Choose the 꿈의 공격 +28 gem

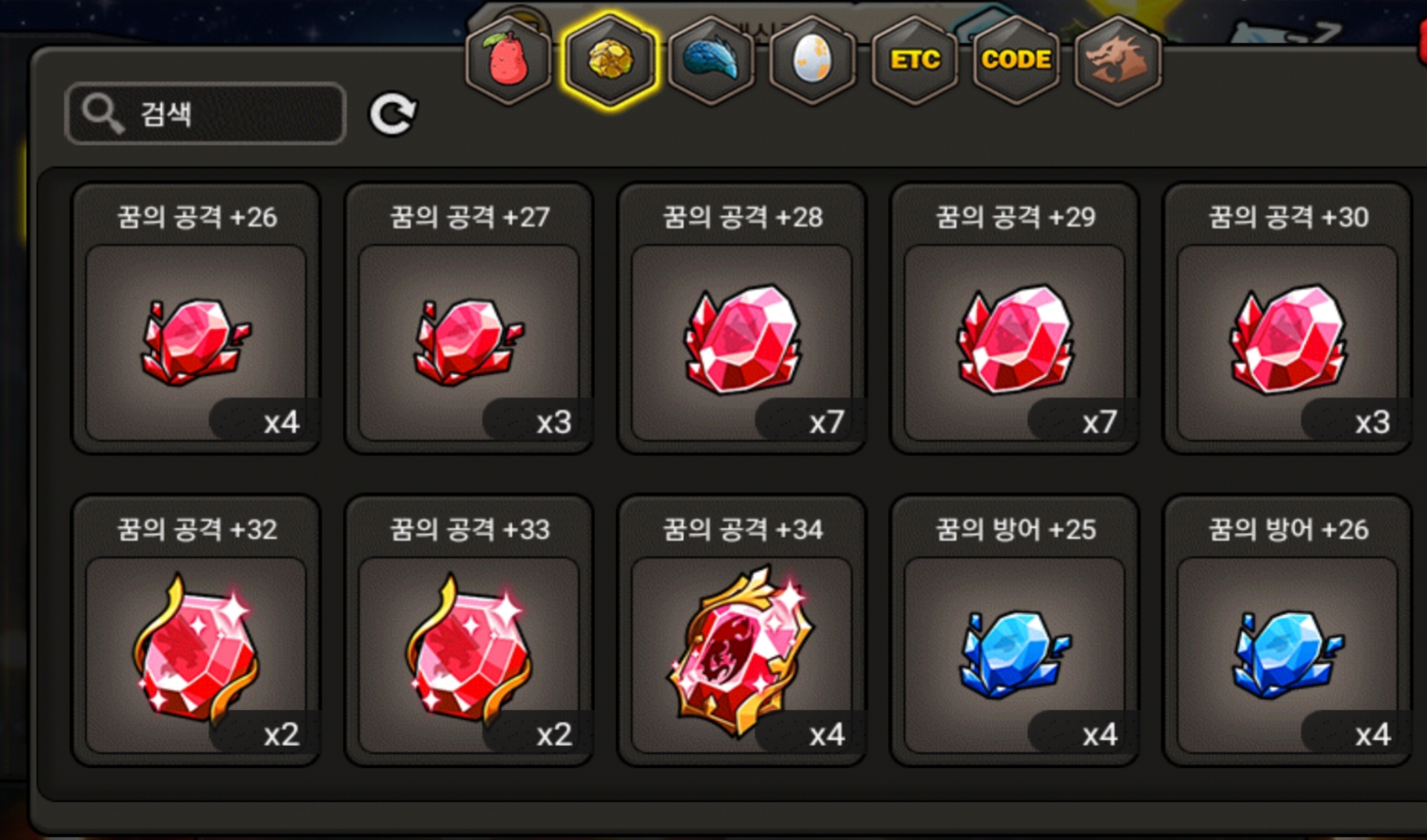coord(741,319)
